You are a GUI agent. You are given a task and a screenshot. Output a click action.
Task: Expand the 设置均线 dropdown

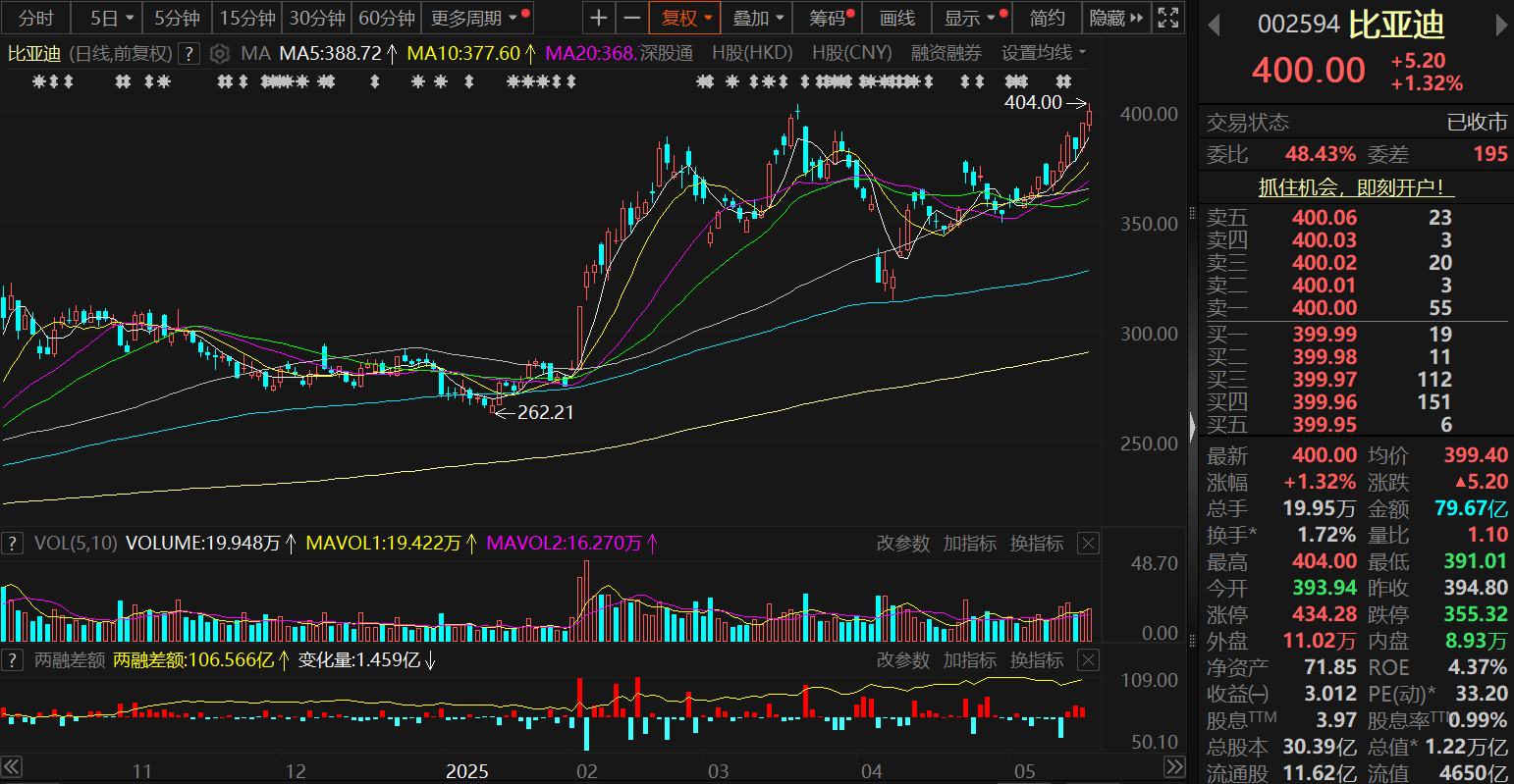[x=1044, y=53]
